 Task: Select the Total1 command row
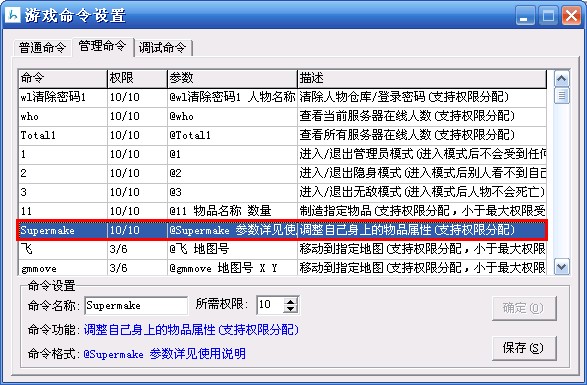coord(282,136)
